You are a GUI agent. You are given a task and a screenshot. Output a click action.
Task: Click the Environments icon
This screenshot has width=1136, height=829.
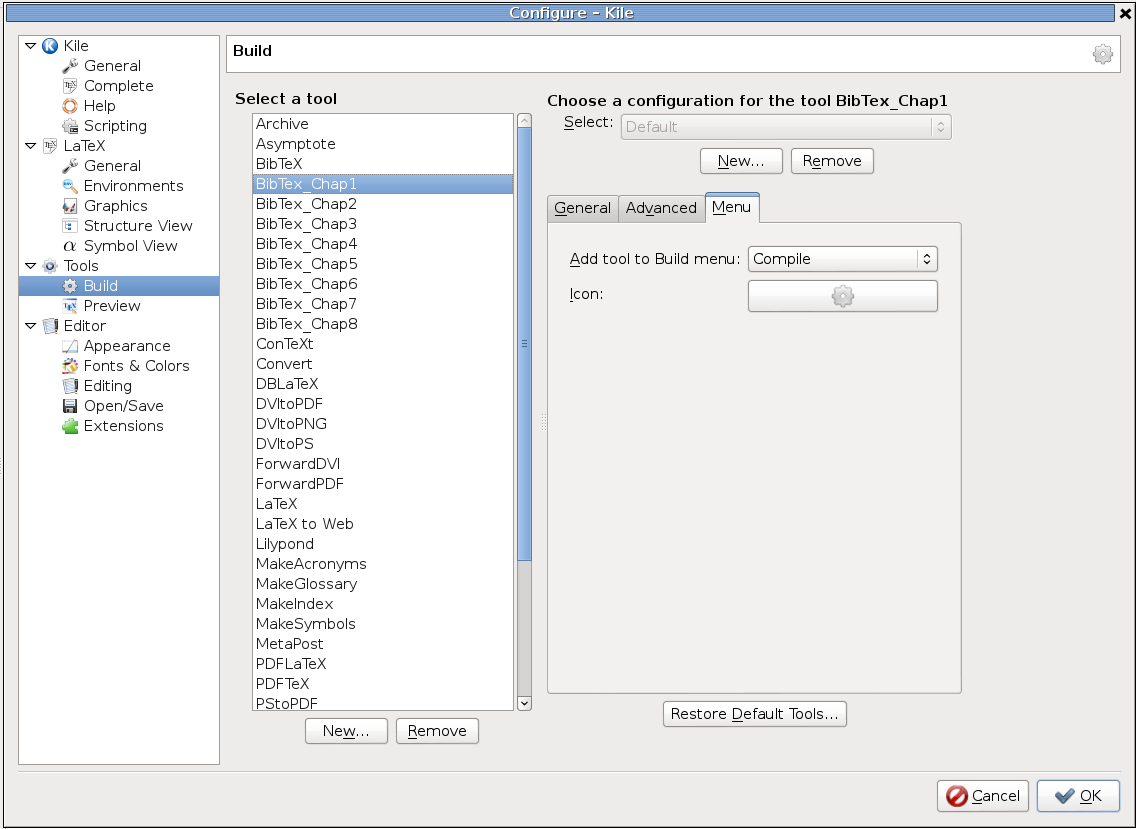(70, 186)
